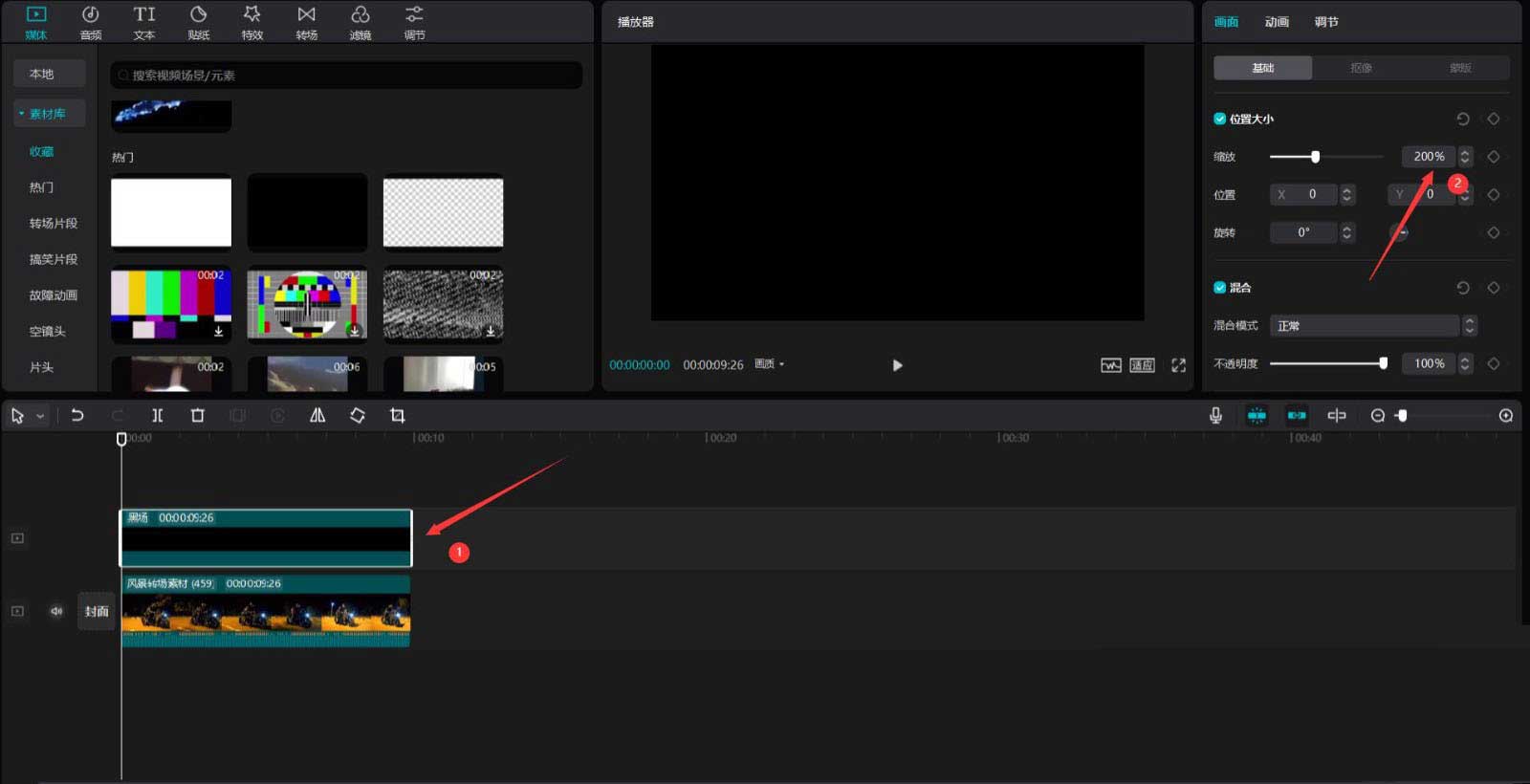Click the undo arrow in timeline toolbar
This screenshot has width=1530, height=784.
77,415
